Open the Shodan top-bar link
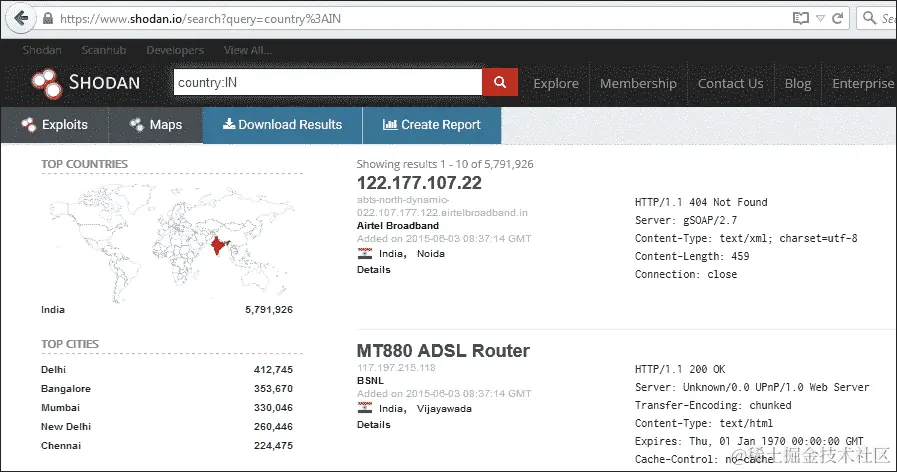This screenshot has width=897, height=472. 42,50
